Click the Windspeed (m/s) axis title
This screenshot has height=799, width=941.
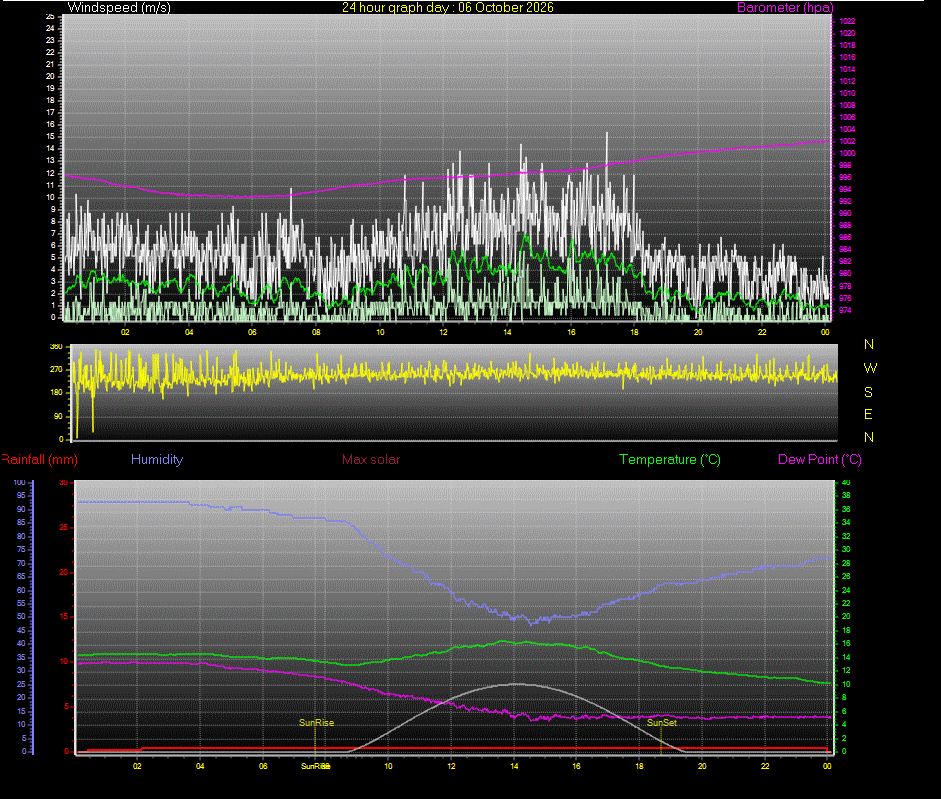119,7
